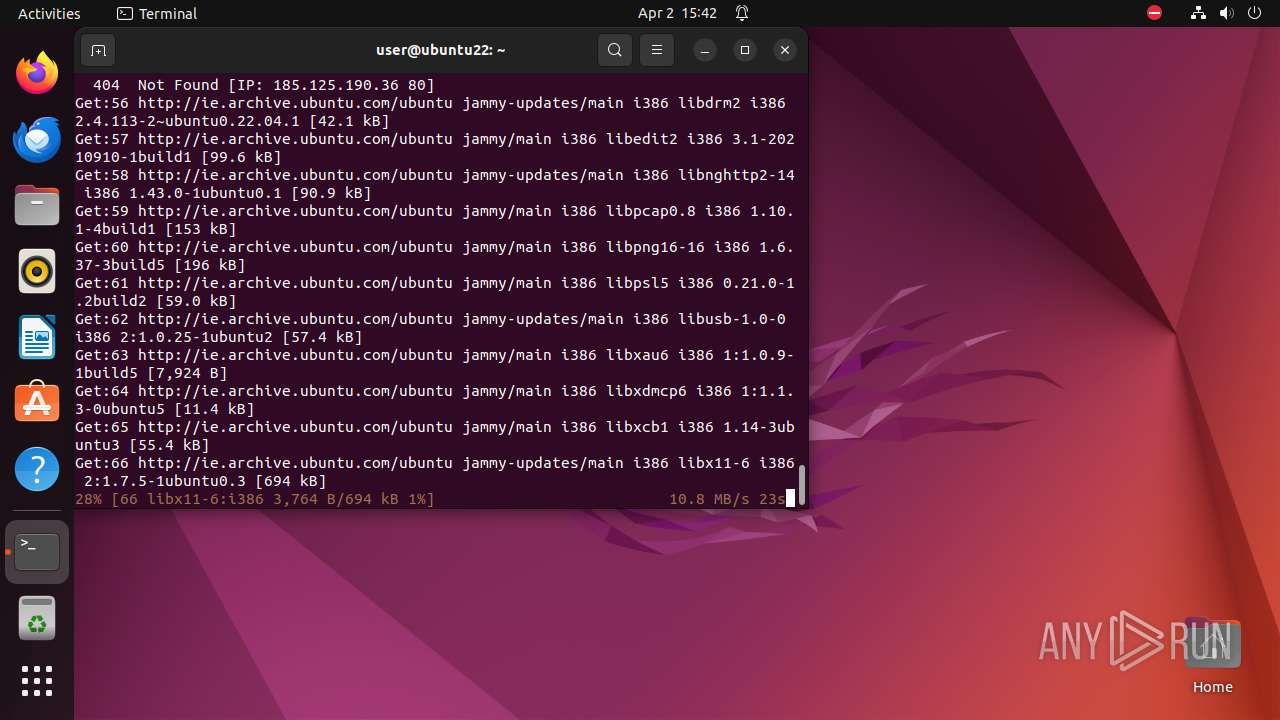
Task: Click the 404 Not Found line
Action: (x=263, y=85)
